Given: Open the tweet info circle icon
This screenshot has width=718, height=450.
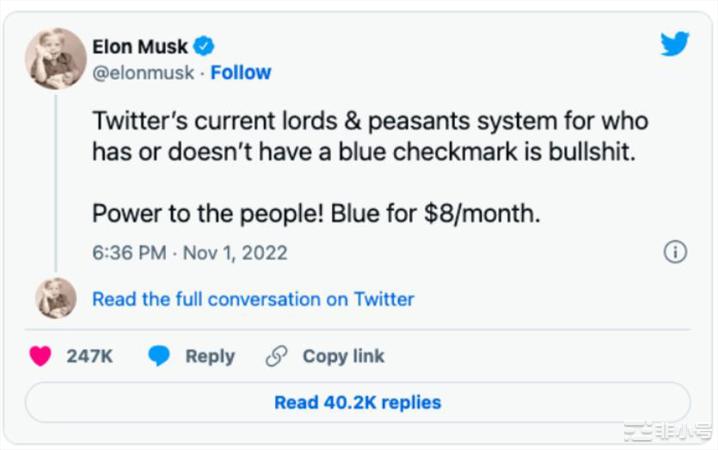Looking at the screenshot, I should 675,252.
